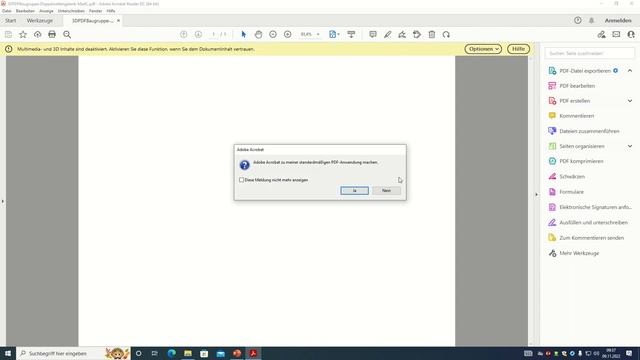Select the arrow selection tool

[244, 35]
